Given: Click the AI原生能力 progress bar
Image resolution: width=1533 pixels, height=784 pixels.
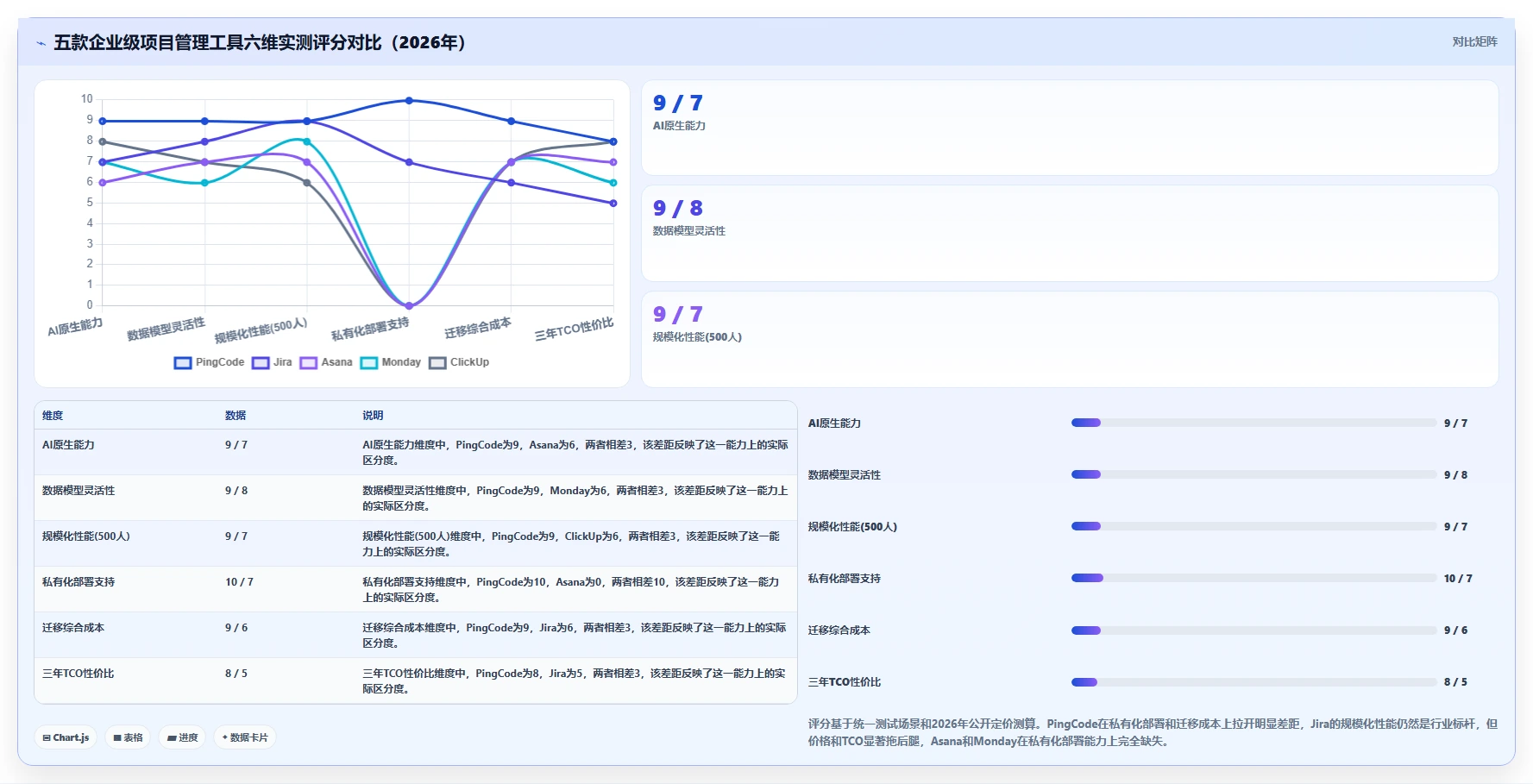Looking at the screenshot, I should coord(1253,423).
